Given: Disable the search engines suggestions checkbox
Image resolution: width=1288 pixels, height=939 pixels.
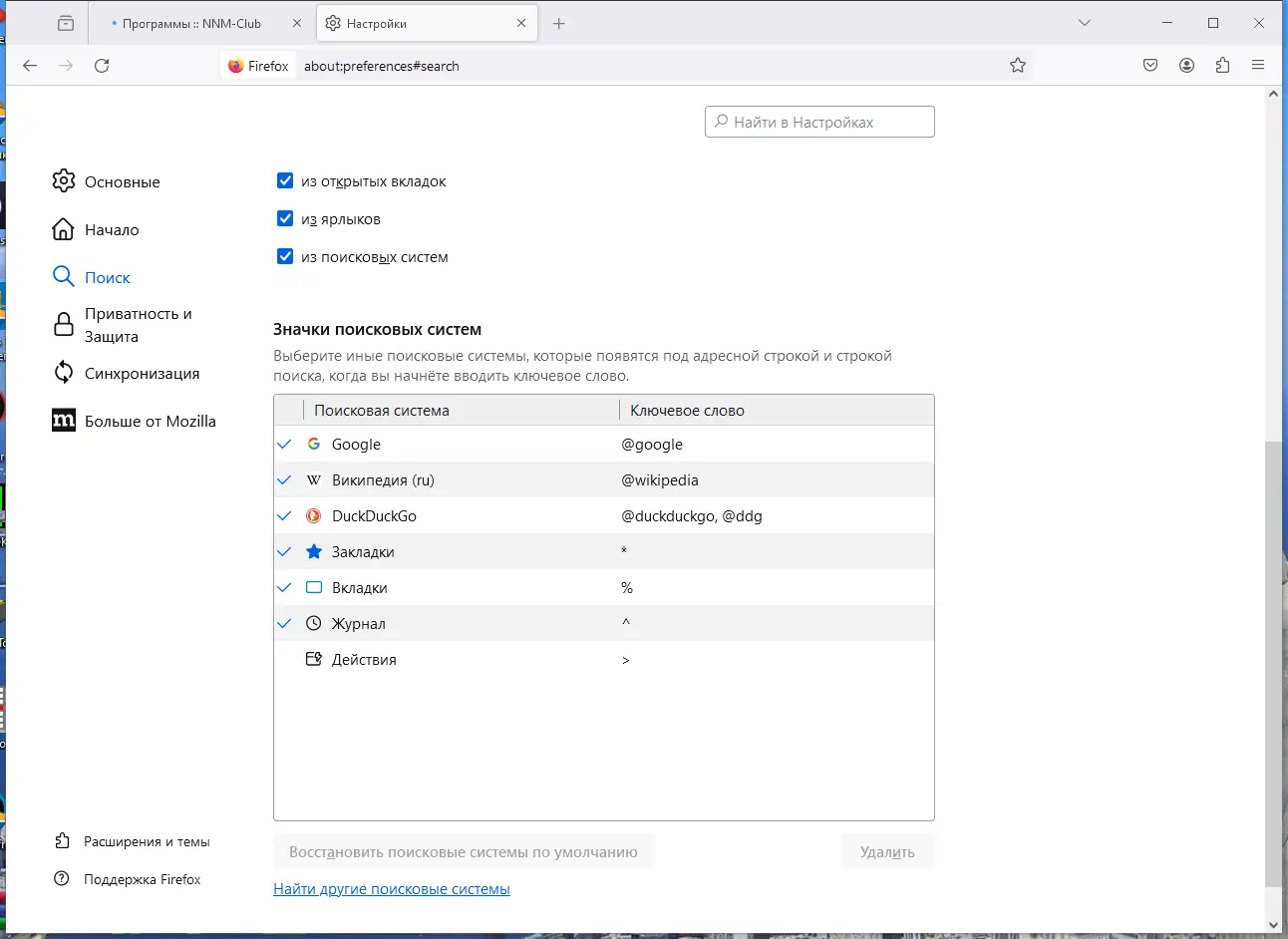Looking at the screenshot, I should [x=285, y=256].
